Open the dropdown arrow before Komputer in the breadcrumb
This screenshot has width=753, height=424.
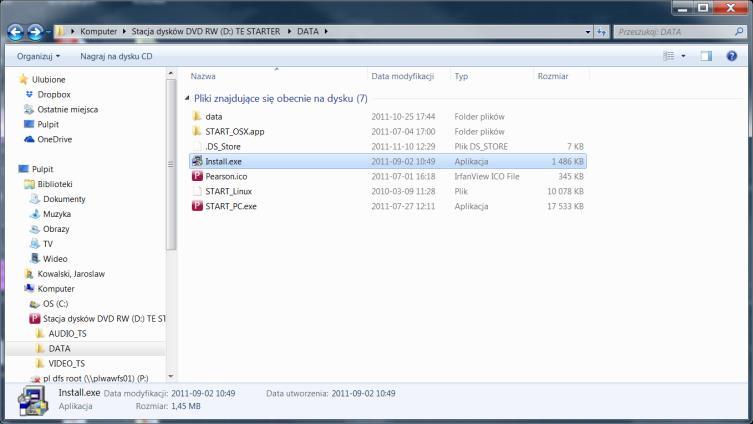coord(73,31)
